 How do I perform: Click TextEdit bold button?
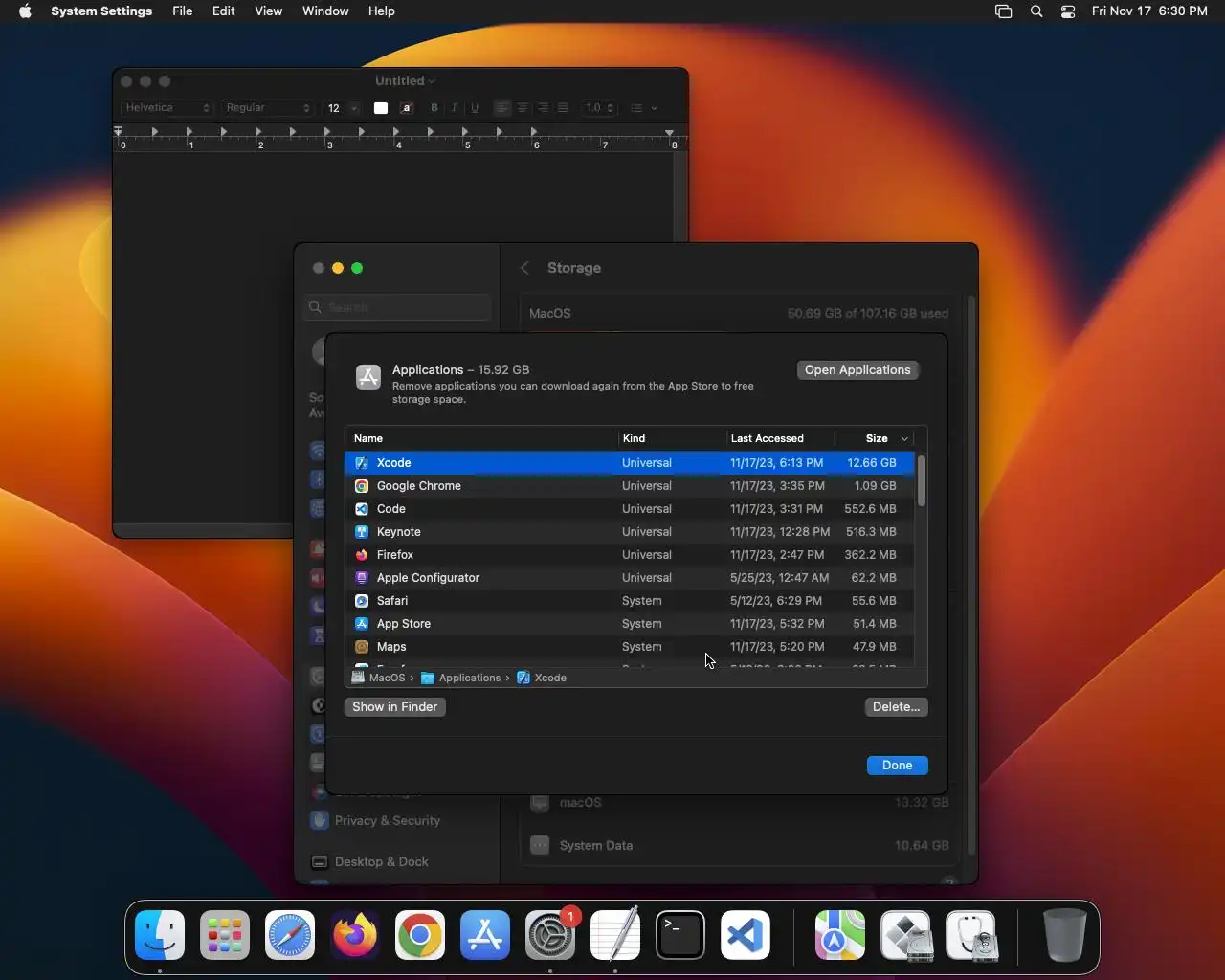tap(434, 108)
